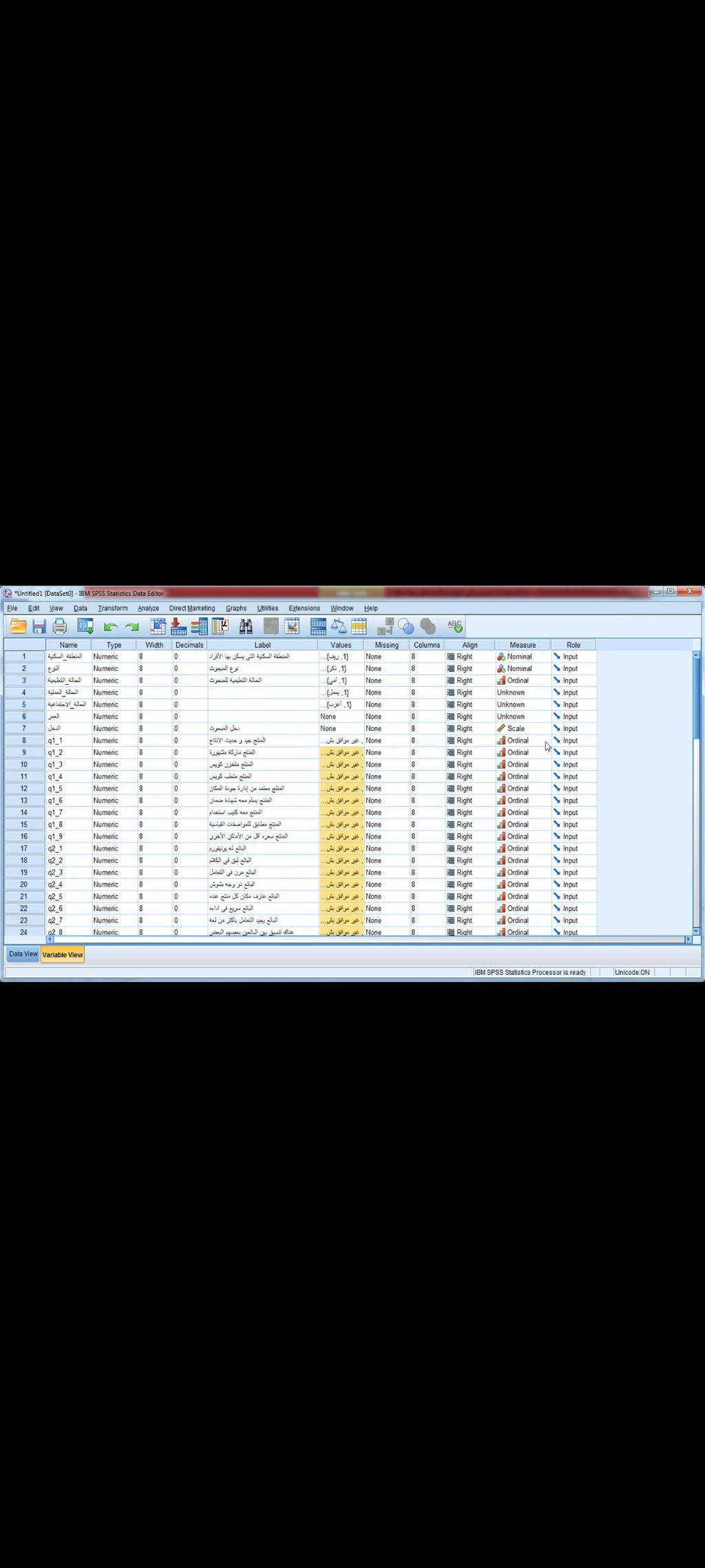705x1568 pixels.
Task: Open the Utilities menu
Action: click(x=268, y=608)
